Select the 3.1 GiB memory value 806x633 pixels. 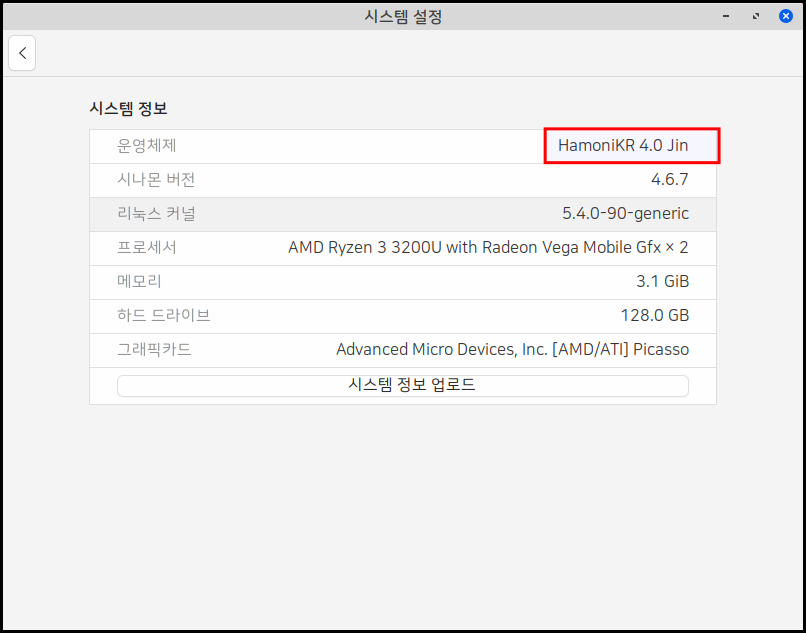663,282
